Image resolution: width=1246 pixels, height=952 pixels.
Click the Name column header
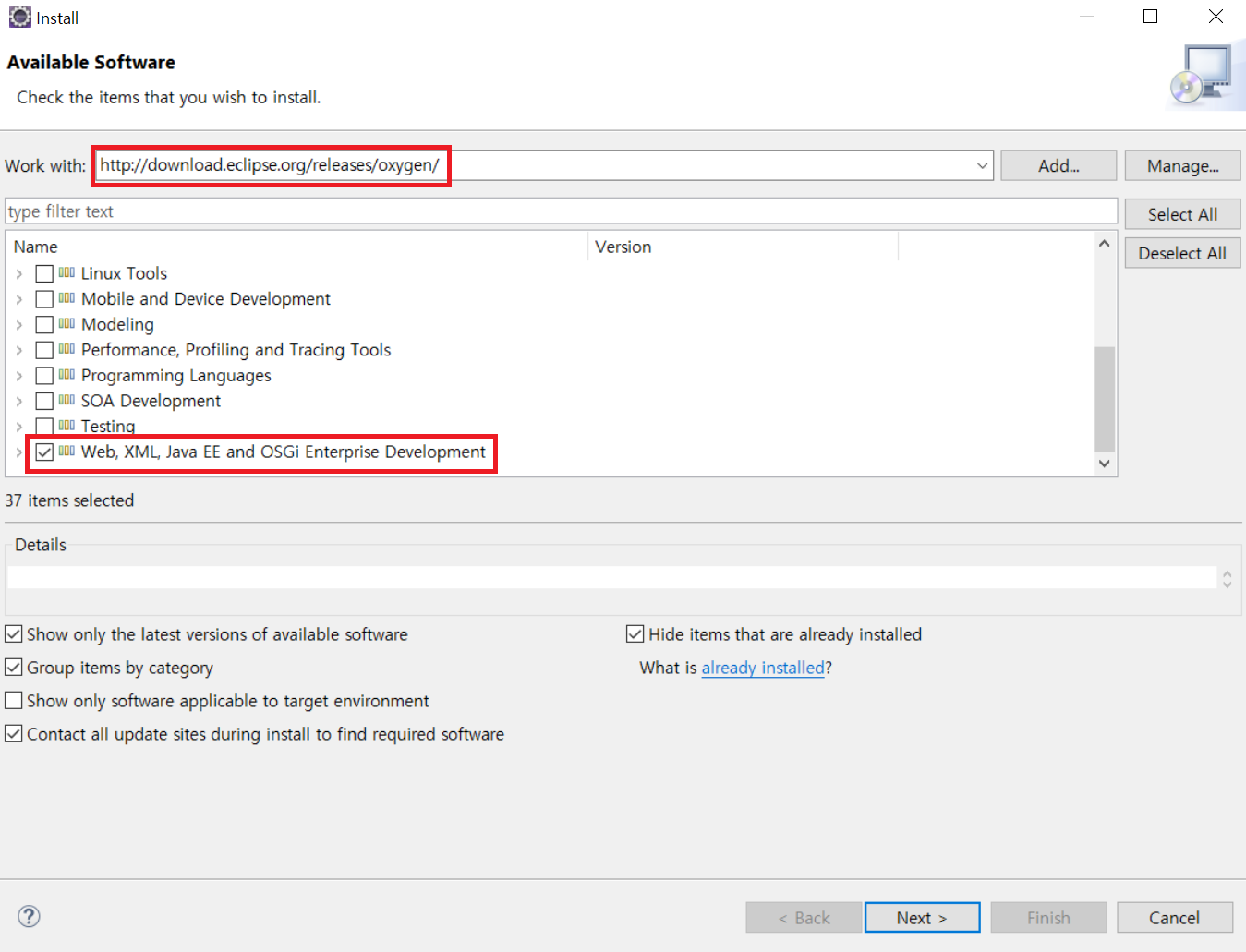click(296, 247)
